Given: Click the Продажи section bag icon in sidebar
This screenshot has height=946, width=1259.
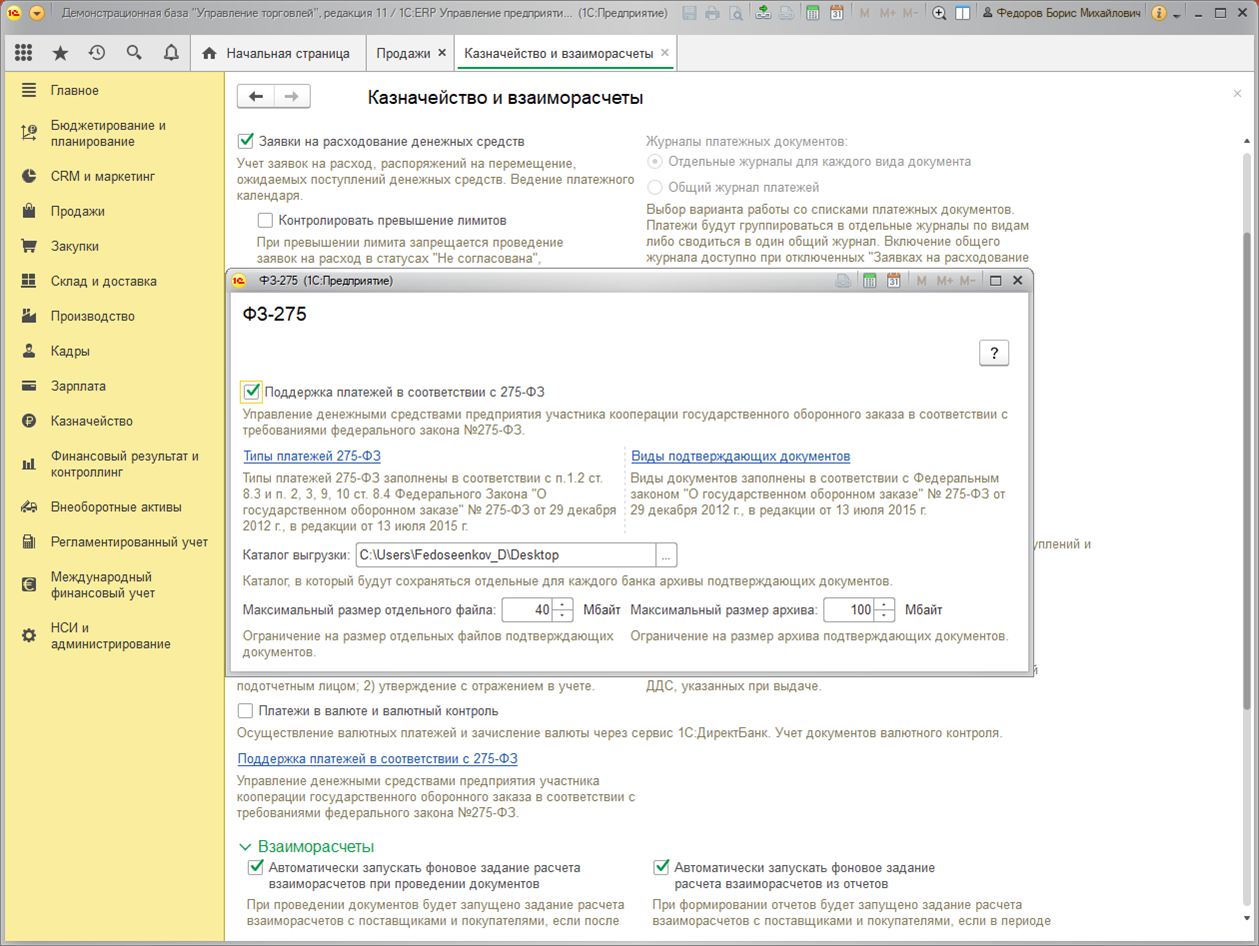Looking at the screenshot, I should (x=29, y=211).
